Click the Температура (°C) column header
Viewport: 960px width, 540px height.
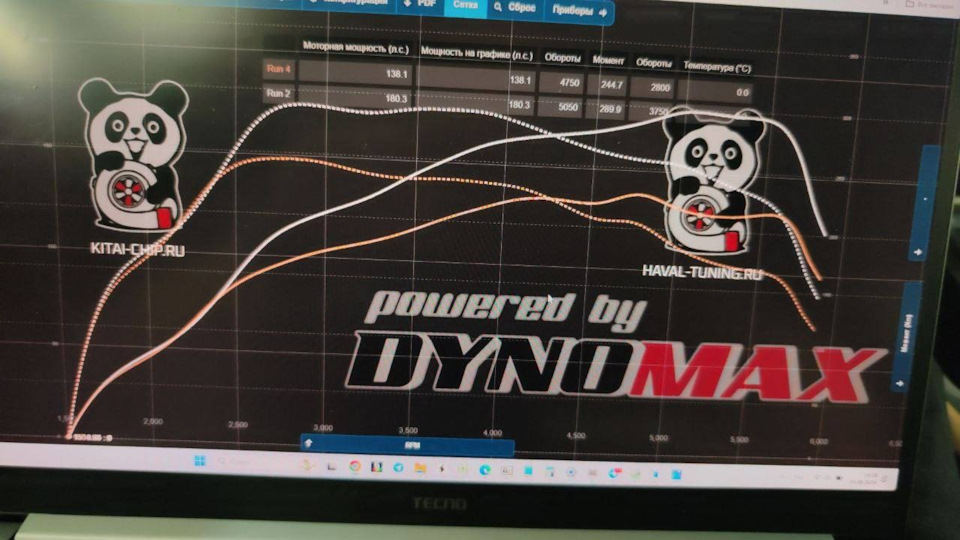coord(716,66)
